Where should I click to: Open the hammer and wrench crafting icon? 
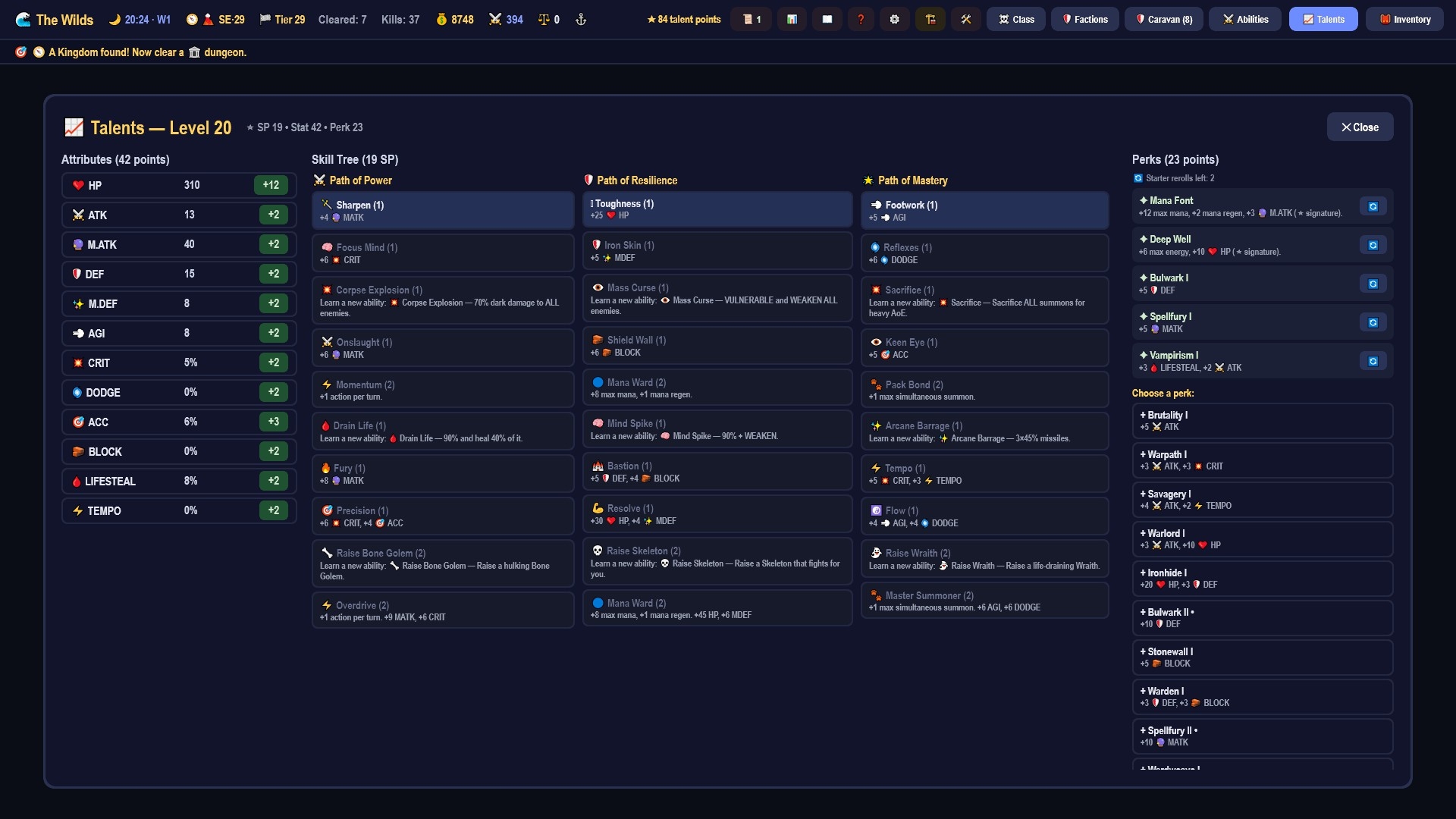pos(966,20)
